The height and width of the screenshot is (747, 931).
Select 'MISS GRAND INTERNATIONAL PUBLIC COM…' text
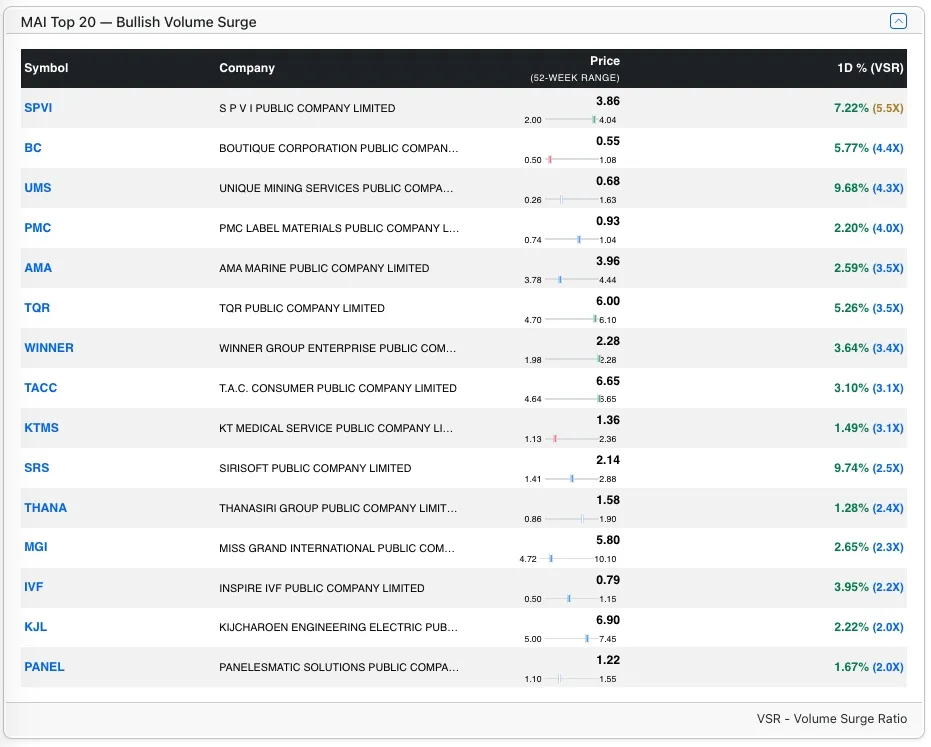(x=337, y=548)
